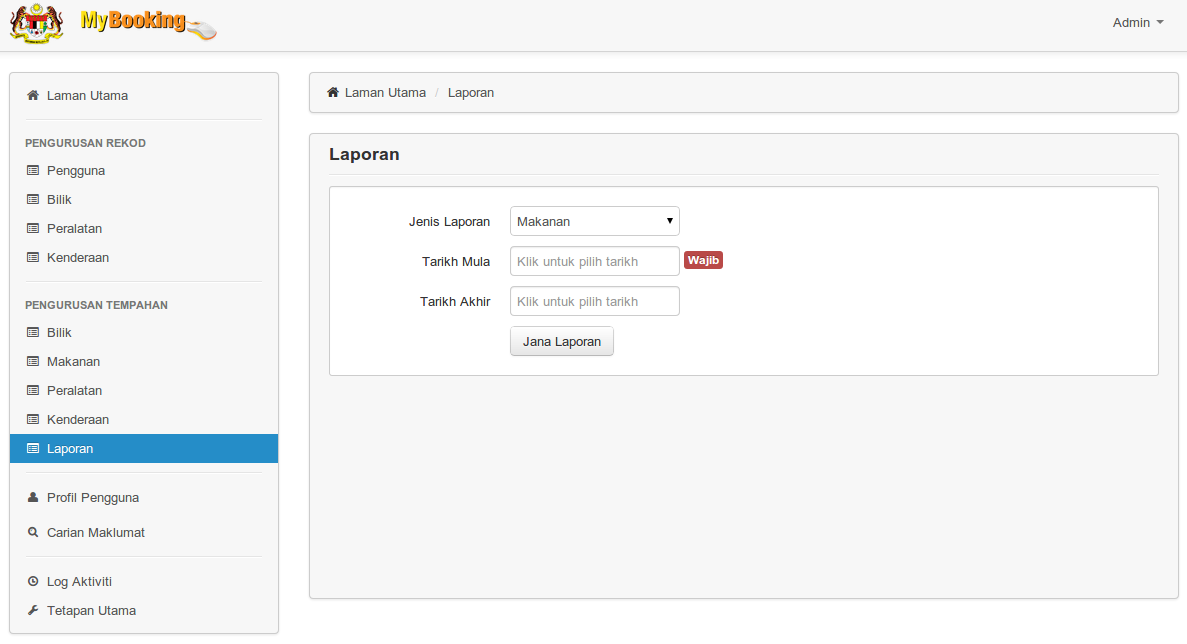The image size is (1187, 644).
Task: Select Makanan from the Jenis Laporan selector
Action: 594,221
